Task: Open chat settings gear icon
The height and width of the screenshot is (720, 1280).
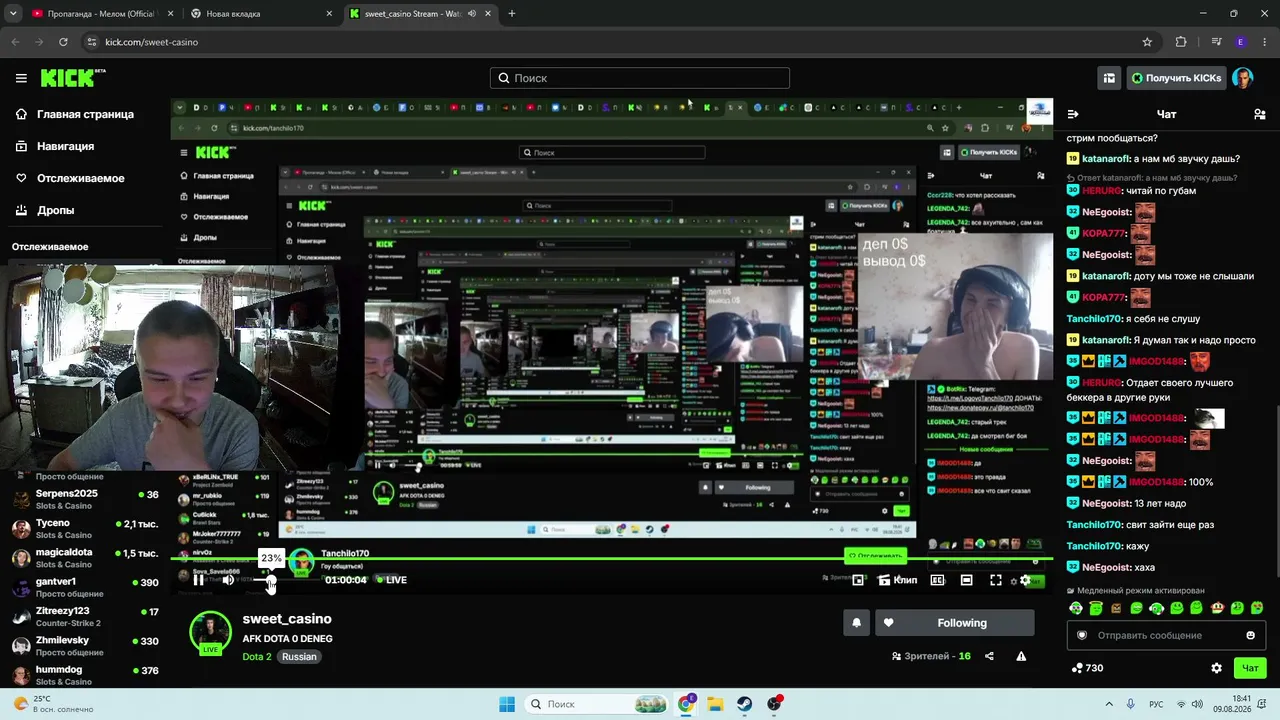Action: 1216,668
